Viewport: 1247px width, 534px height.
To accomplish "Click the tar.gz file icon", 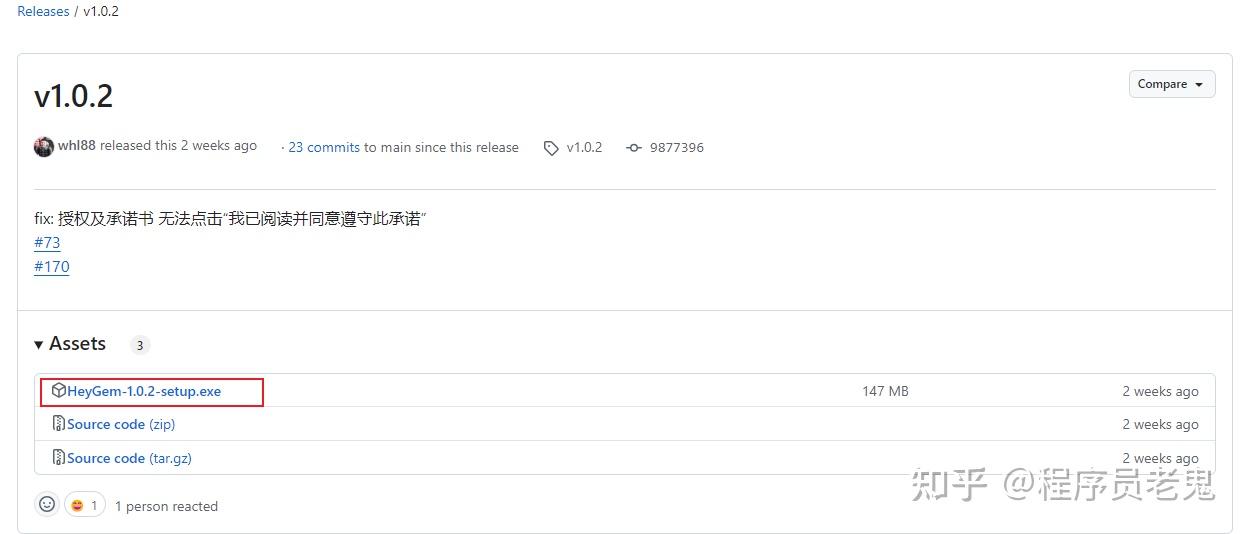I will [x=59, y=458].
